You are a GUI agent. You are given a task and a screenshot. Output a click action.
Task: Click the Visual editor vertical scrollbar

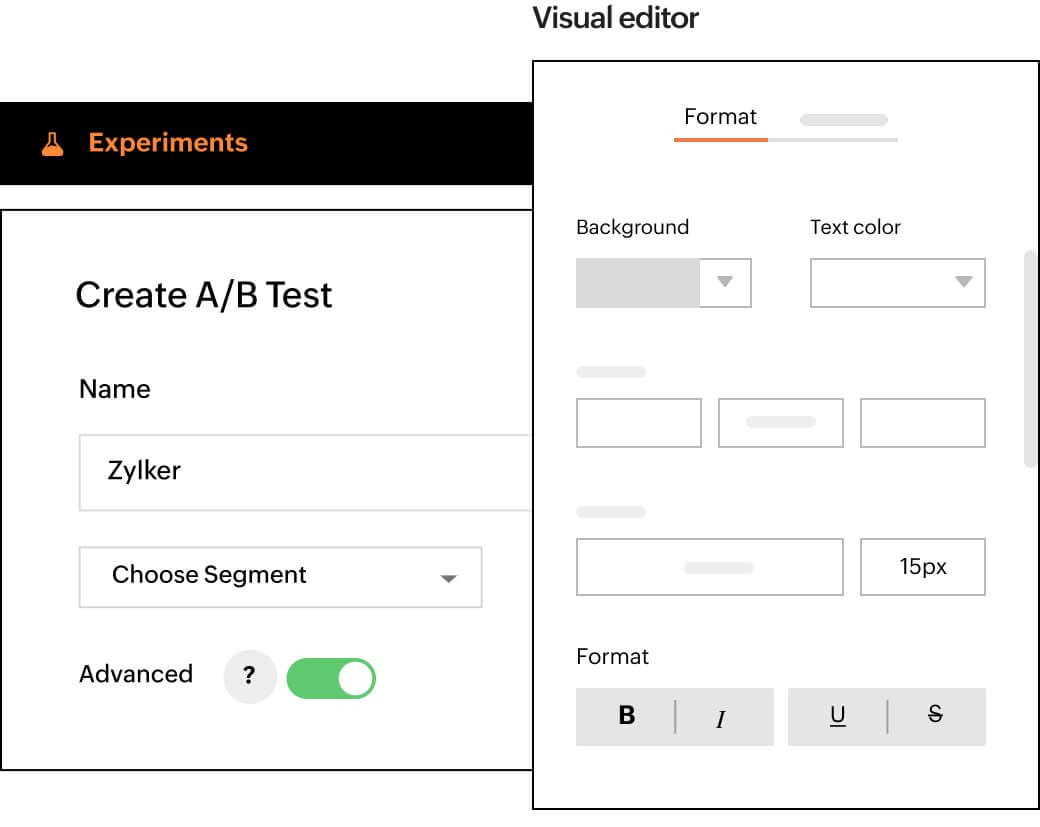tap(1030, 358)
